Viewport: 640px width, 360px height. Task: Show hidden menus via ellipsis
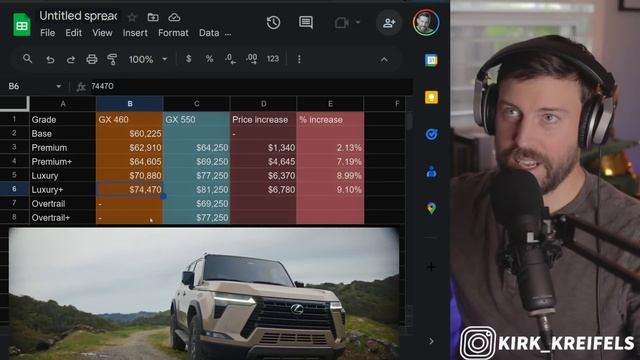[x=228, y=34]
